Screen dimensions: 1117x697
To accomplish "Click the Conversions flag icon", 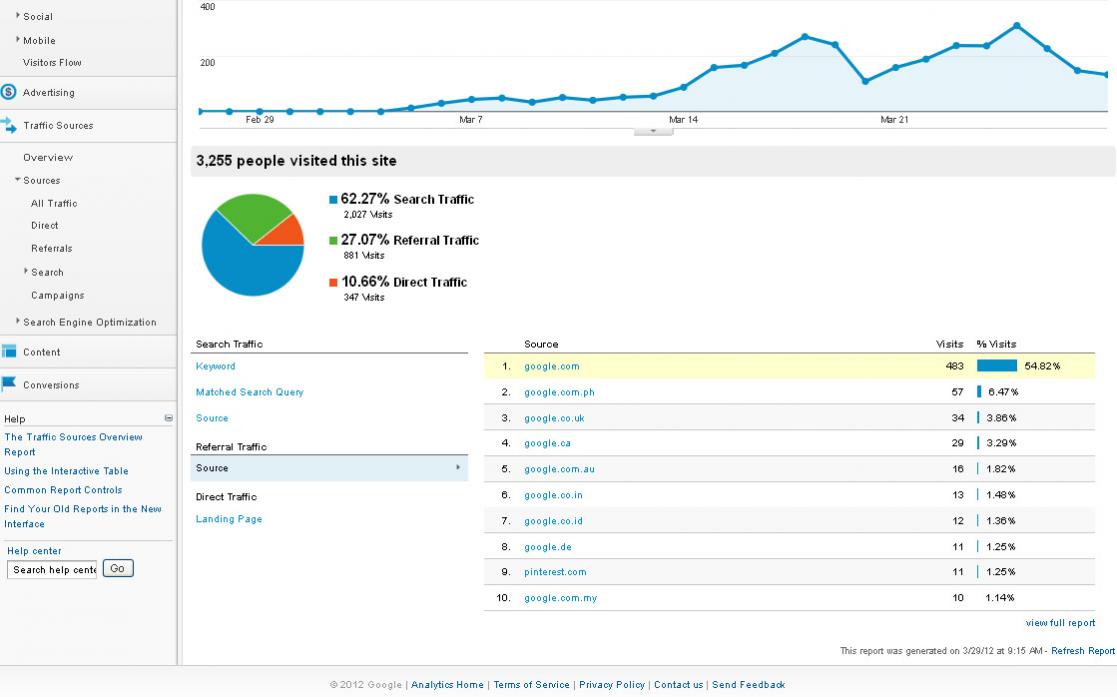I will pyautogui.click(x=9, y=384).
